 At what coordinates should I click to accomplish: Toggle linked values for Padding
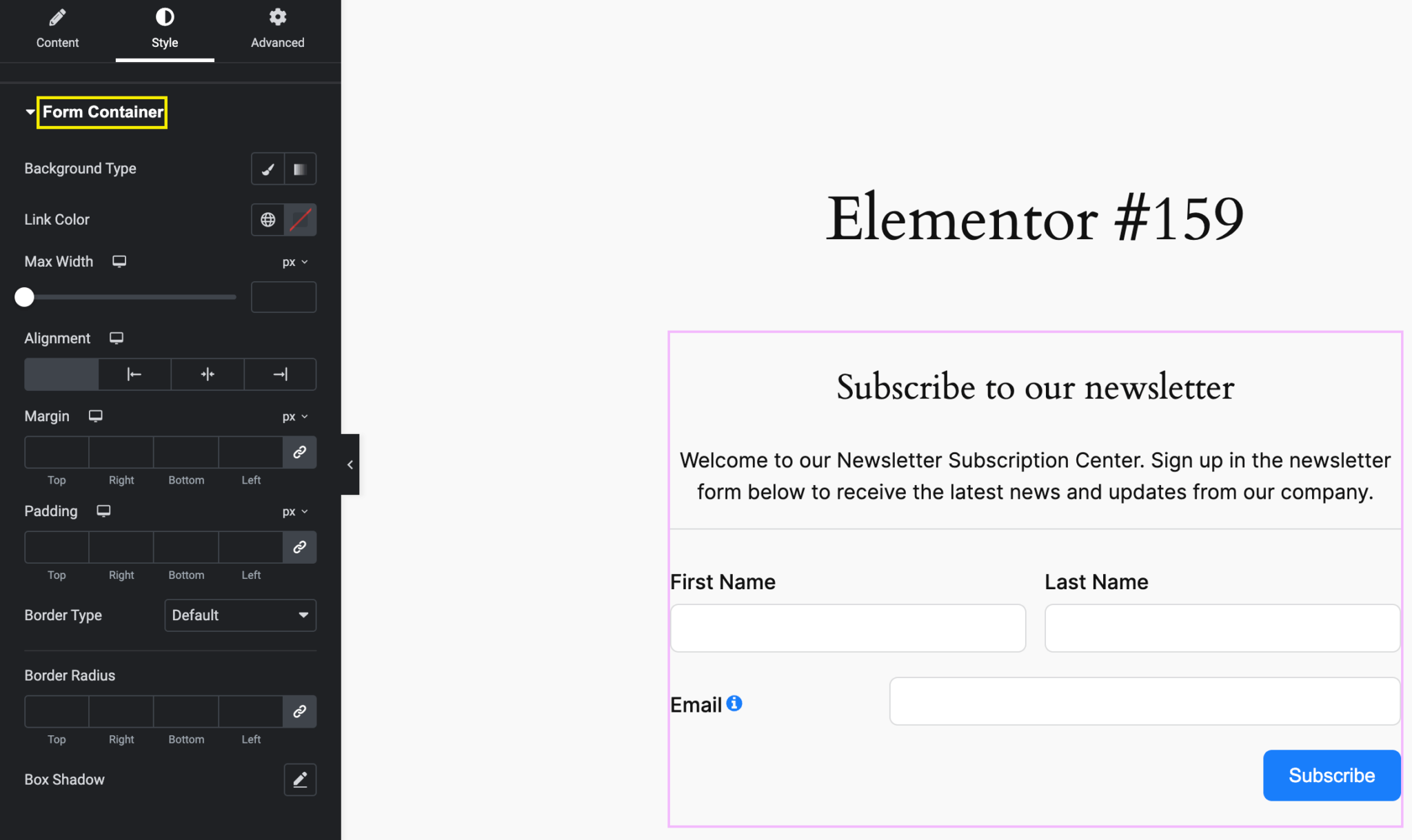[300, 547]
